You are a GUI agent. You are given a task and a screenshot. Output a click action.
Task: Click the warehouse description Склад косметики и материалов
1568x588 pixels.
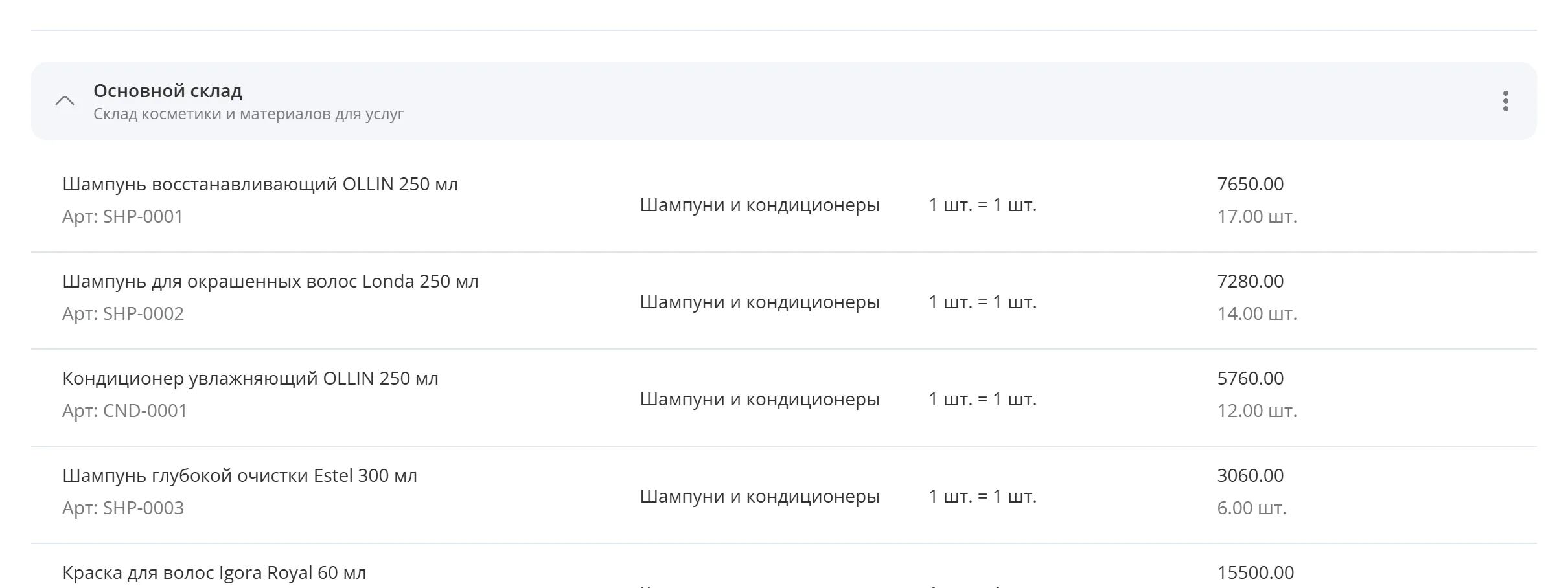pyautogui.click(x=248, y=114)
